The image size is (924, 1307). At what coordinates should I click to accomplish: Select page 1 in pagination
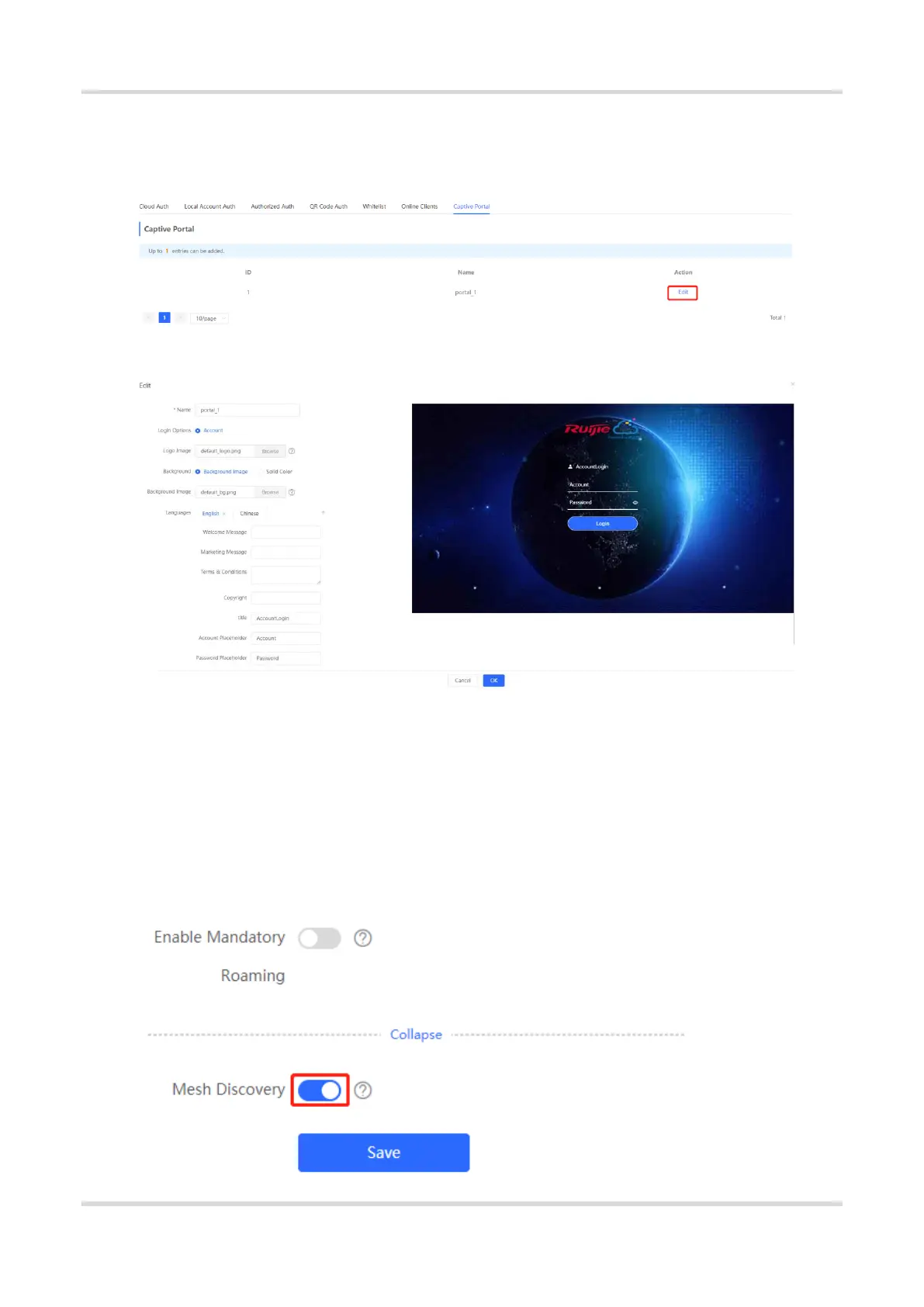click(164, 317)
